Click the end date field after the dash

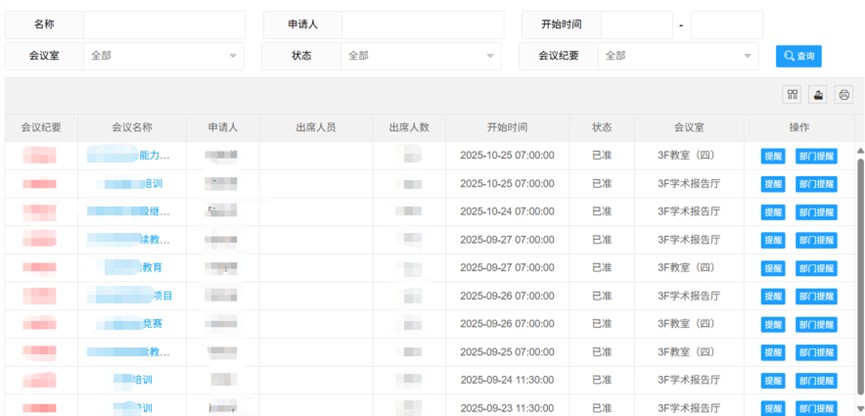tap(726, 24)
